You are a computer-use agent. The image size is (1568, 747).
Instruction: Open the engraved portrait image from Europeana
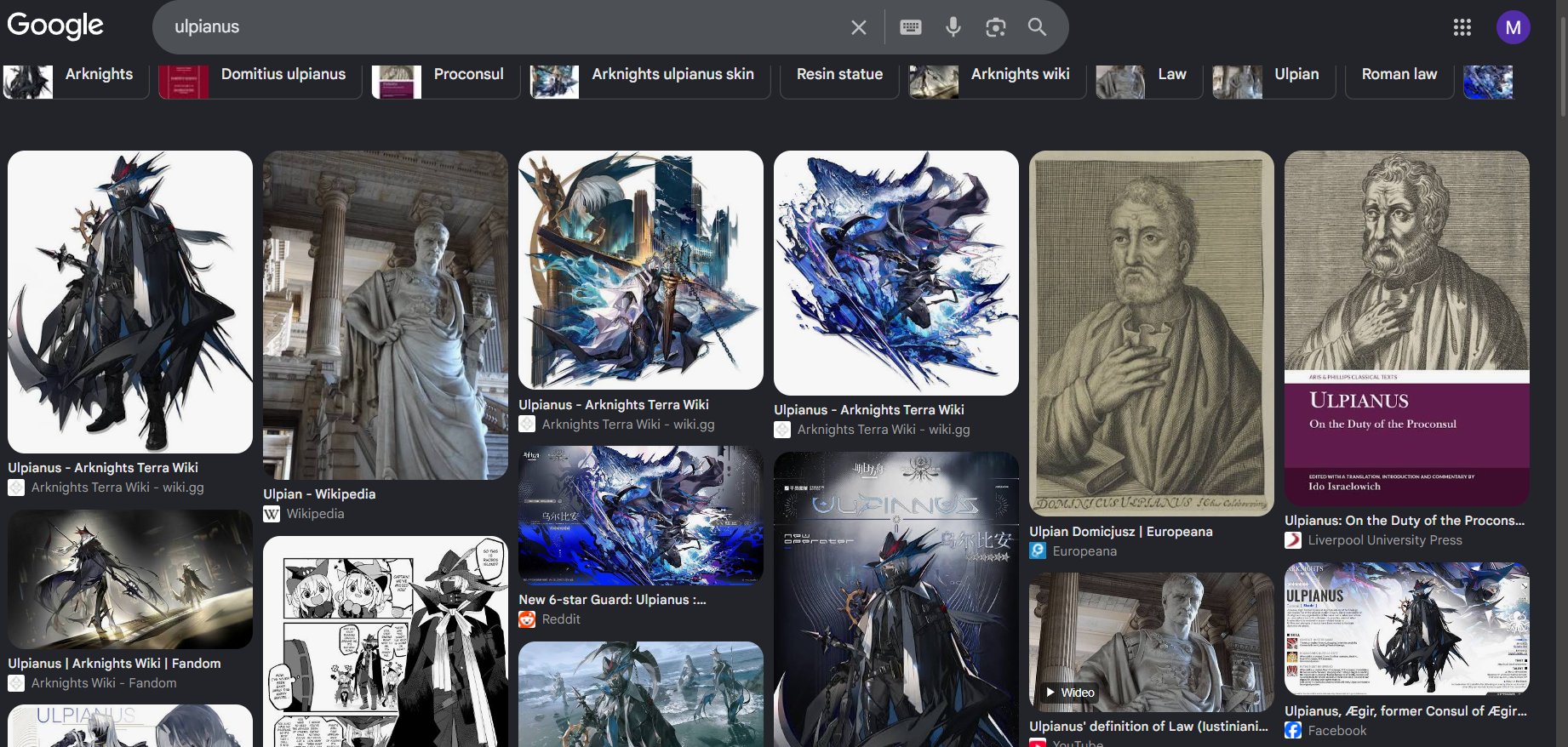click(x=1152, y=334)
